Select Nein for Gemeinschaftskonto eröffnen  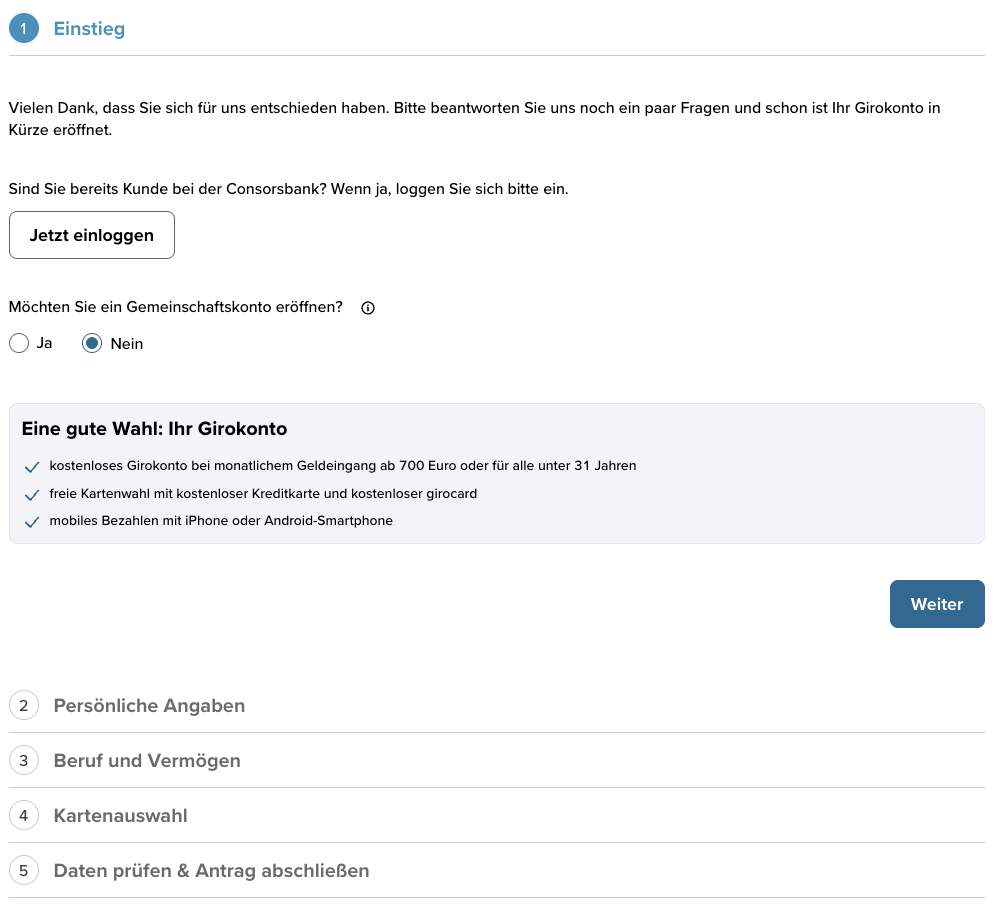(x=92, y=343)
